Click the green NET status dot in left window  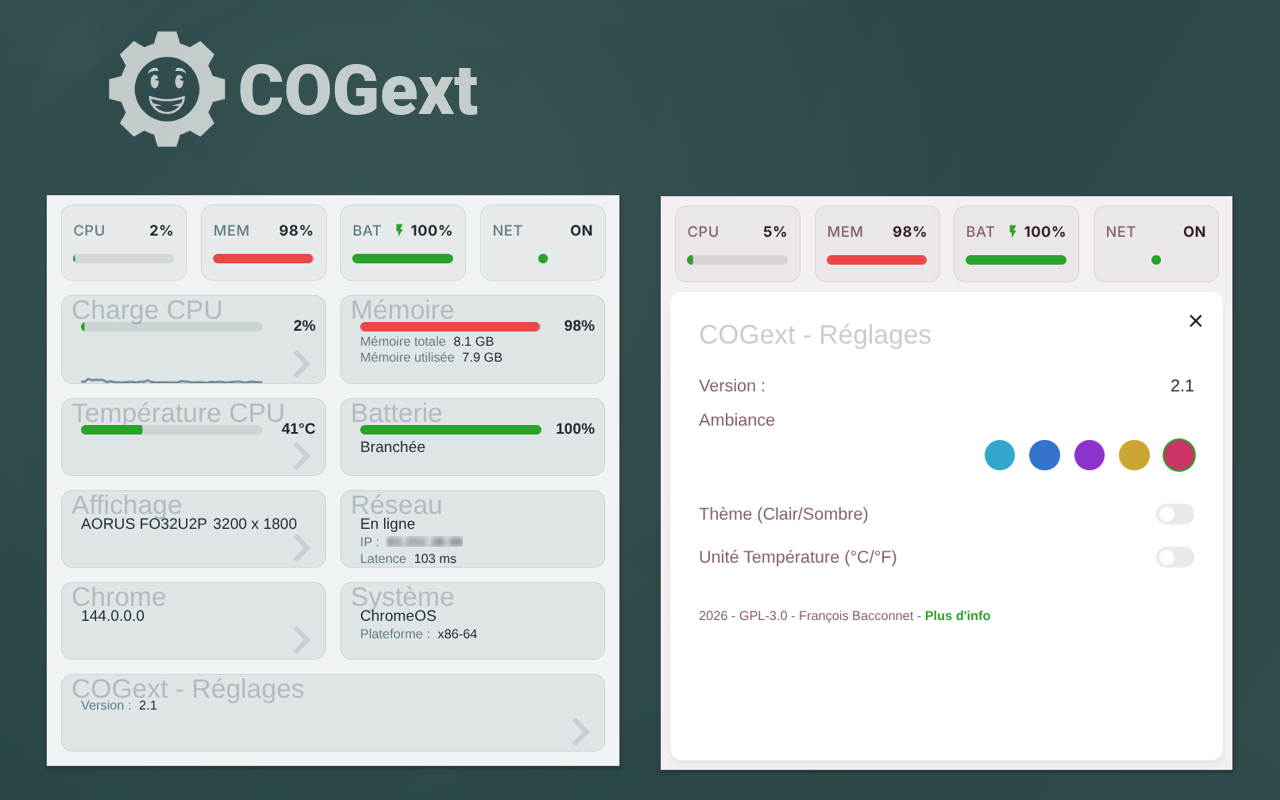point(543,258)
